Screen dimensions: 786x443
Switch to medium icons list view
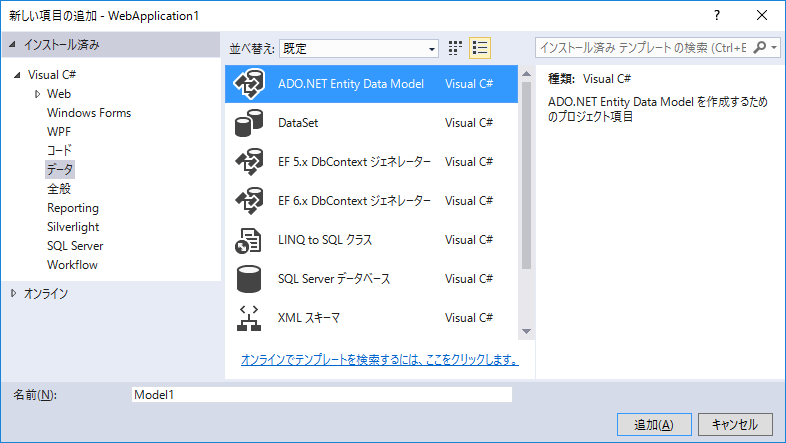coord(480,48)
